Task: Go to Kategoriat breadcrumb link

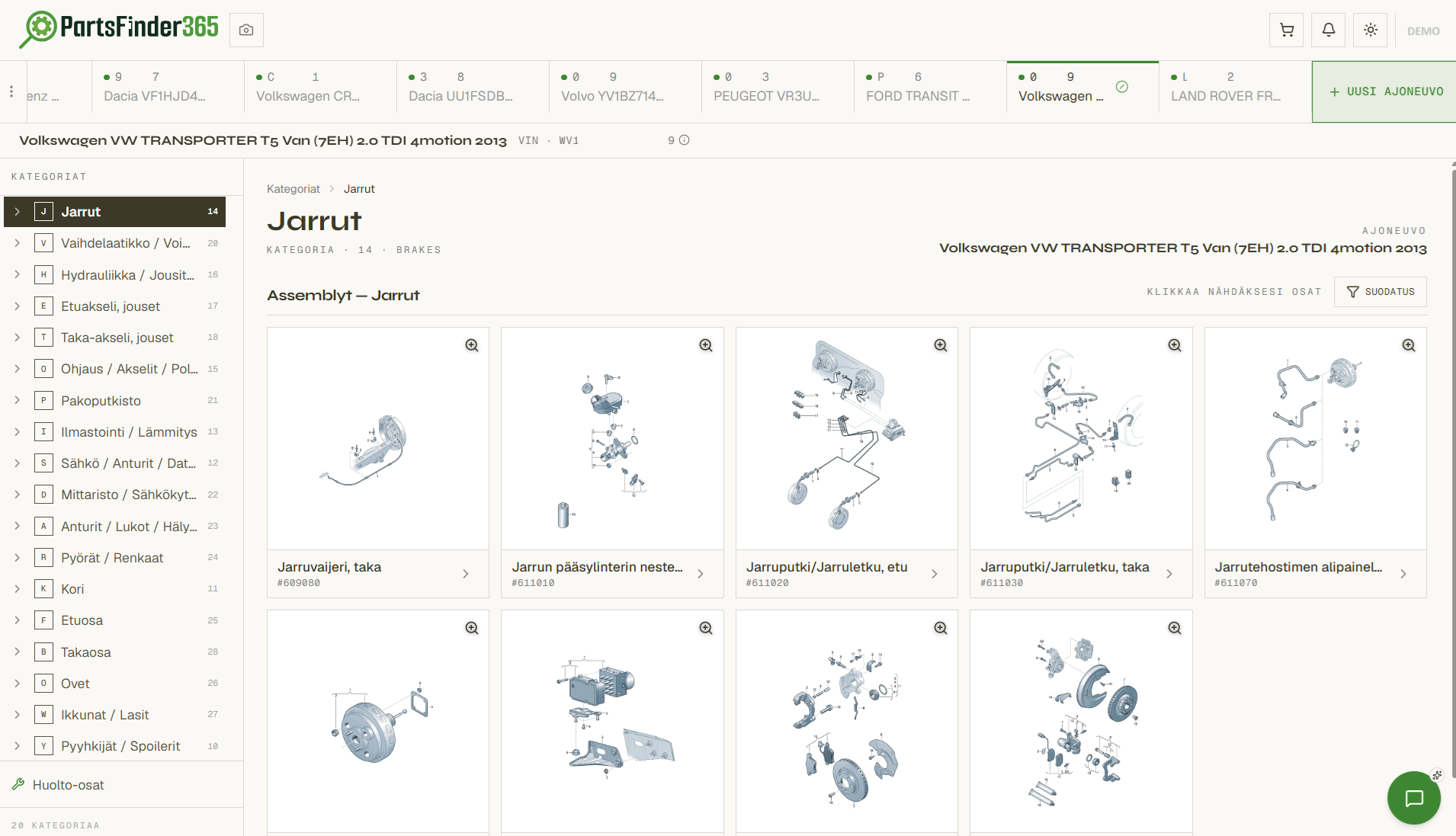Action: pyautogui.click(x=293, y=189)
